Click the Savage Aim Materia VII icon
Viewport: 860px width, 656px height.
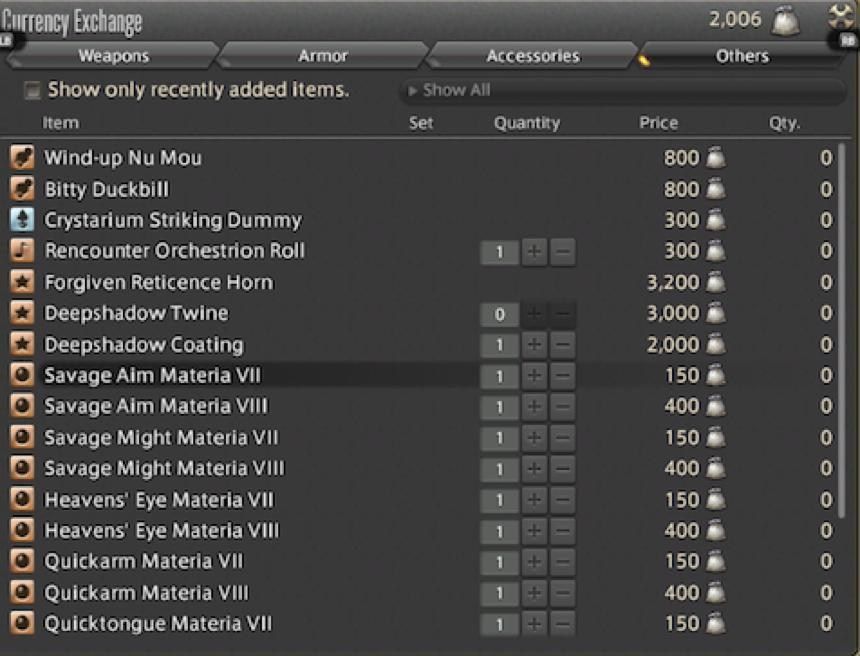(22, 376)
